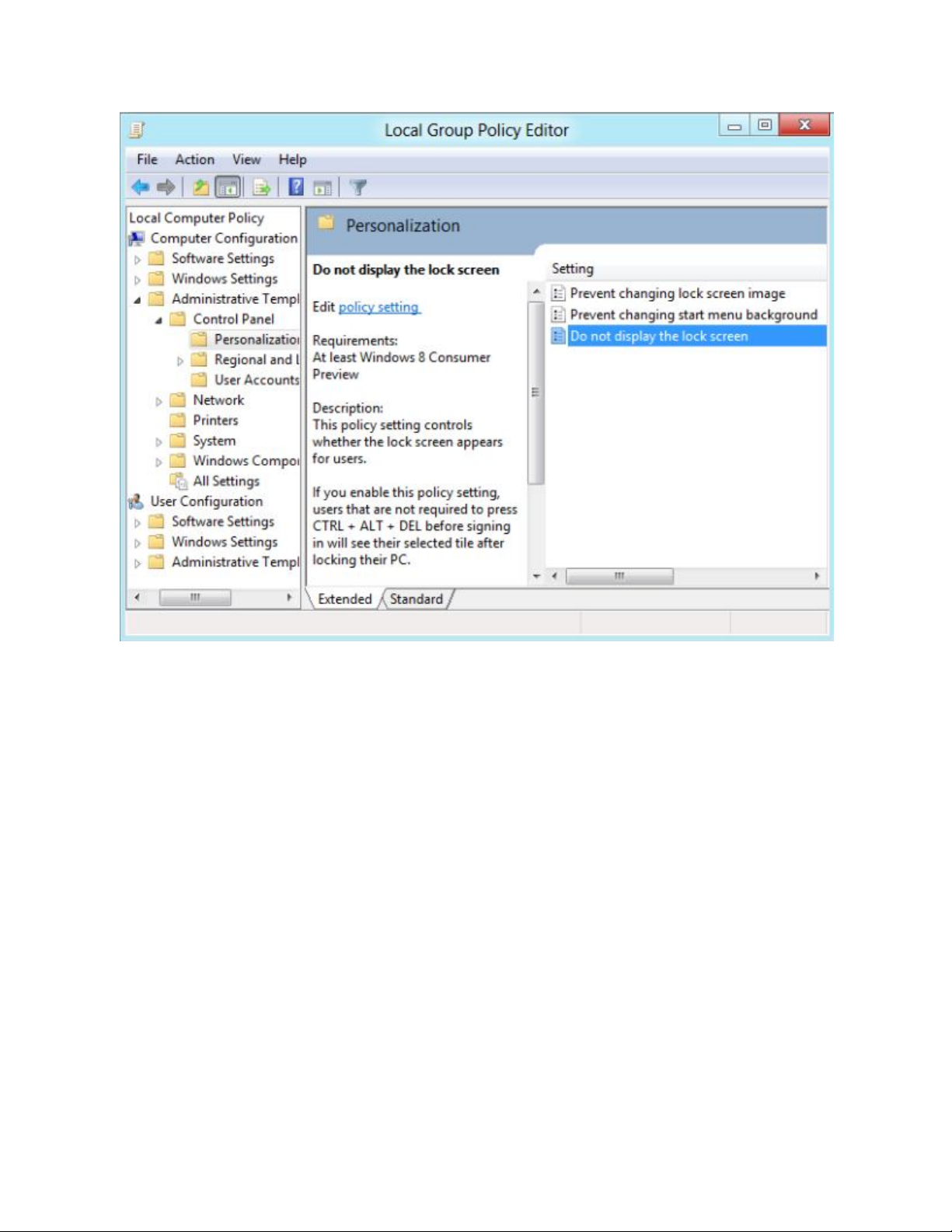The height and width of the screenshot is (1232, 952).
Task: Click the Back arrow toolbar icon
Action: click(140, 187)
